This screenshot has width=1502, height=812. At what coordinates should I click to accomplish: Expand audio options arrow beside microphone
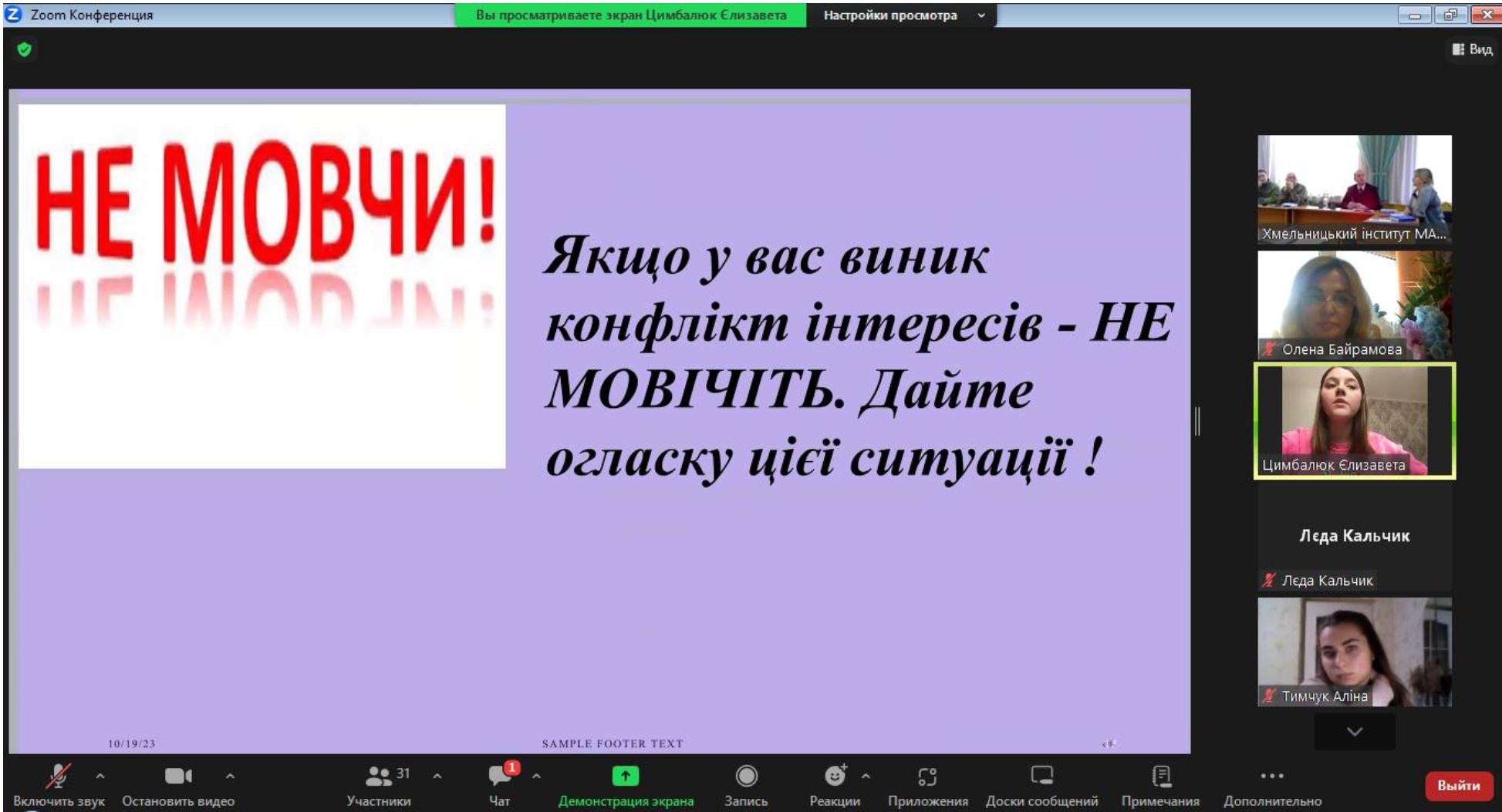tap(100, 776)
